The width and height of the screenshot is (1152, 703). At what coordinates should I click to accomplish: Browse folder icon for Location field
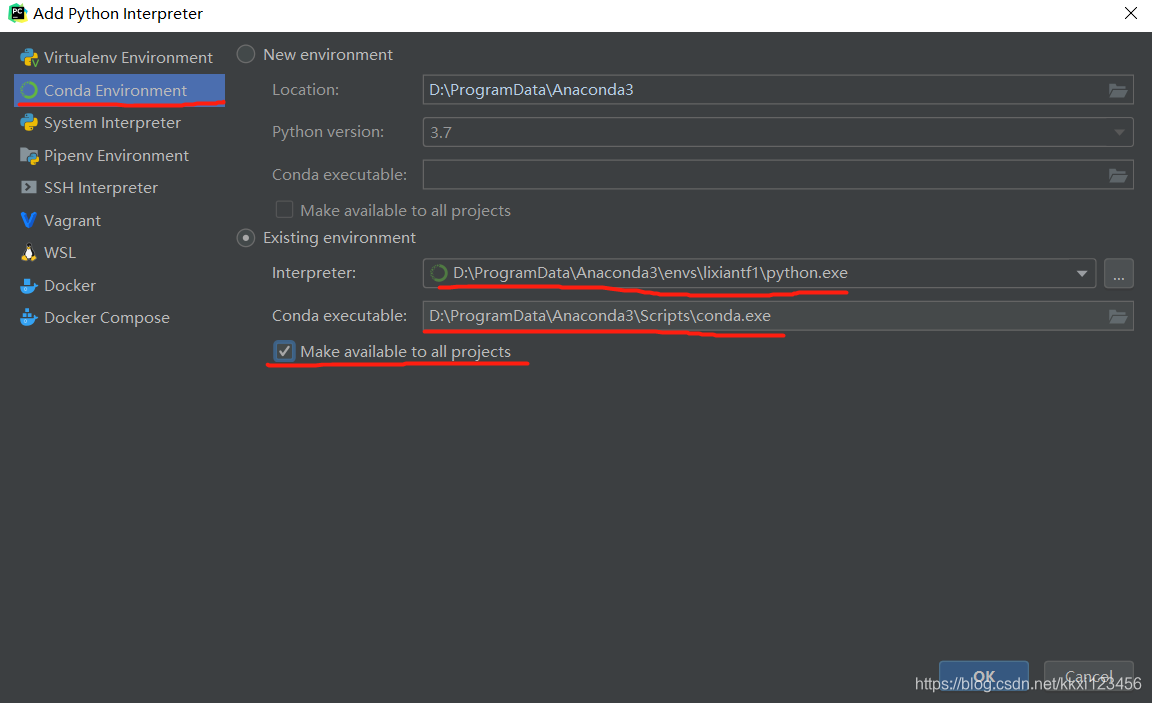(x=1117, y=90)
